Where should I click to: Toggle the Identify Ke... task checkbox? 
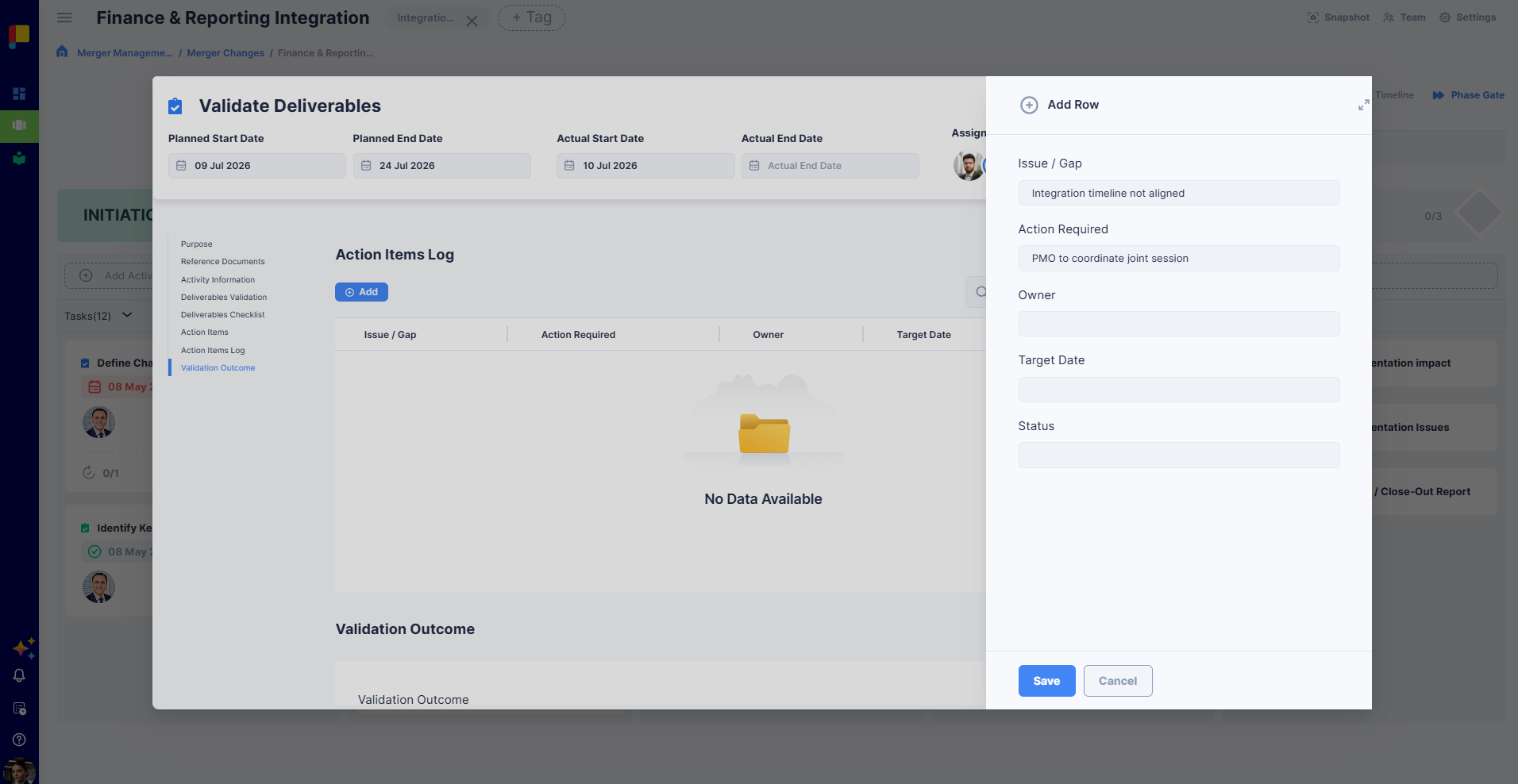(x=85, y=528)
